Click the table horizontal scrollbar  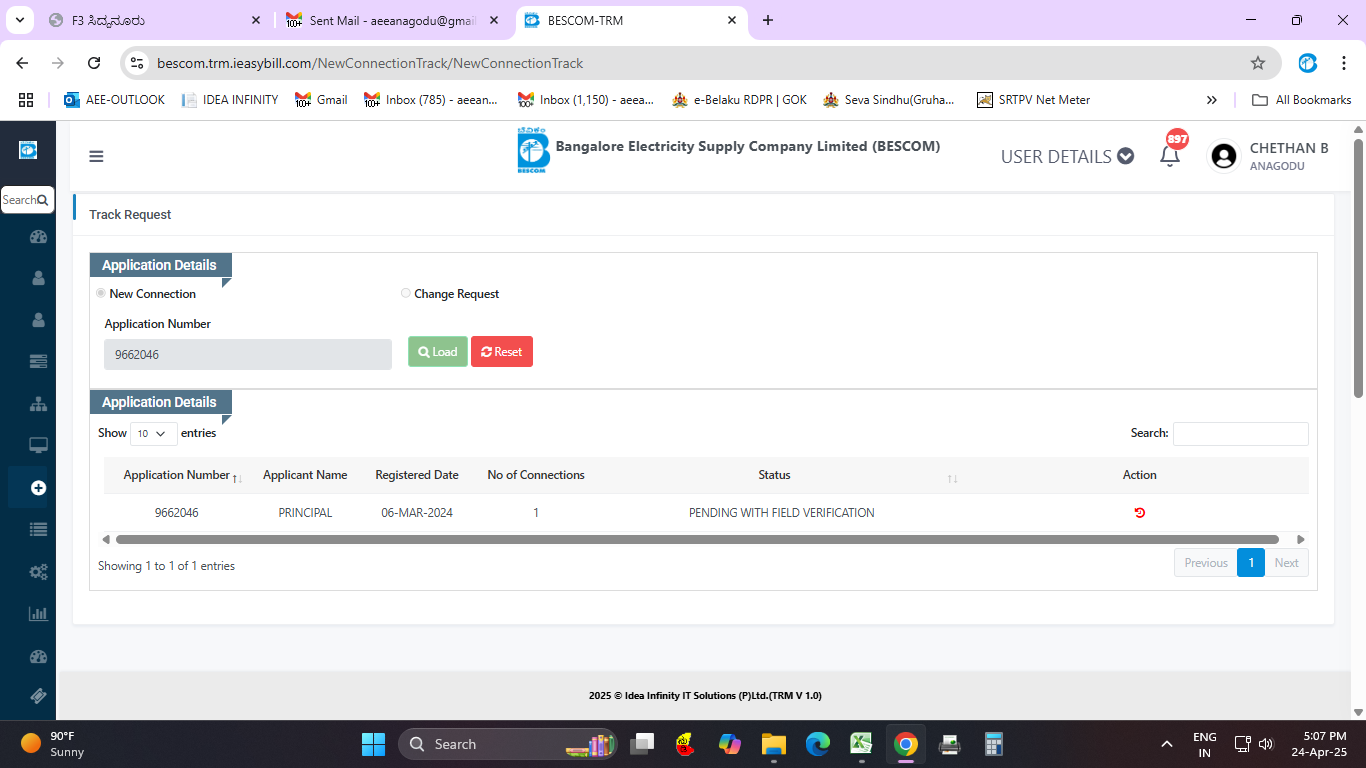(697, 539)
